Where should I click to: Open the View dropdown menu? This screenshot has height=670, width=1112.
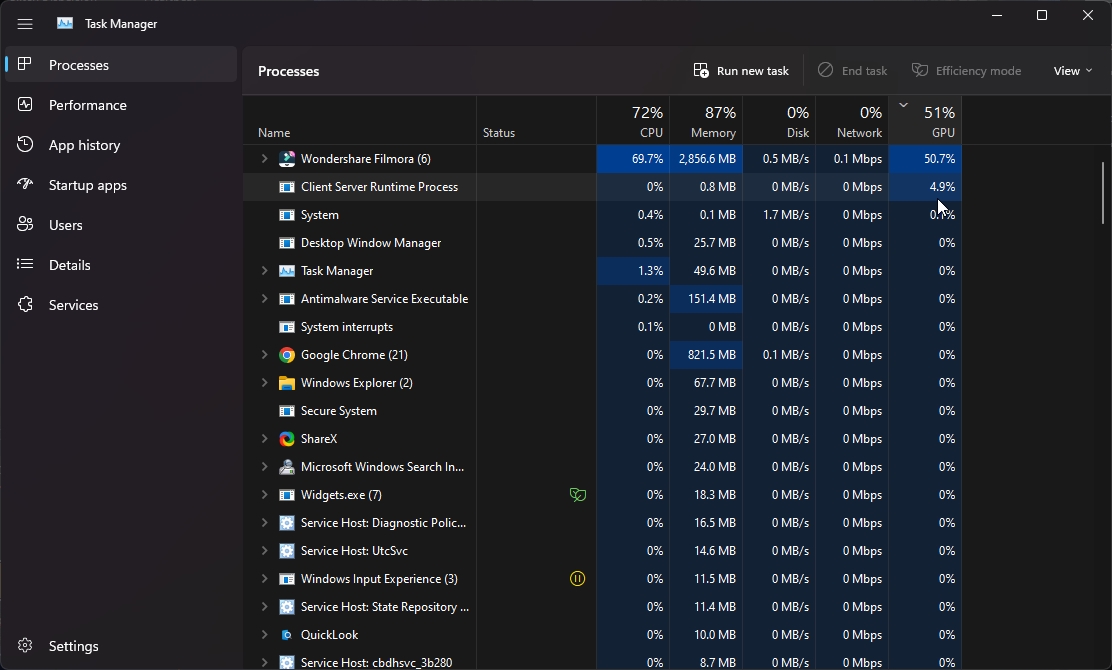[1072, 70]
